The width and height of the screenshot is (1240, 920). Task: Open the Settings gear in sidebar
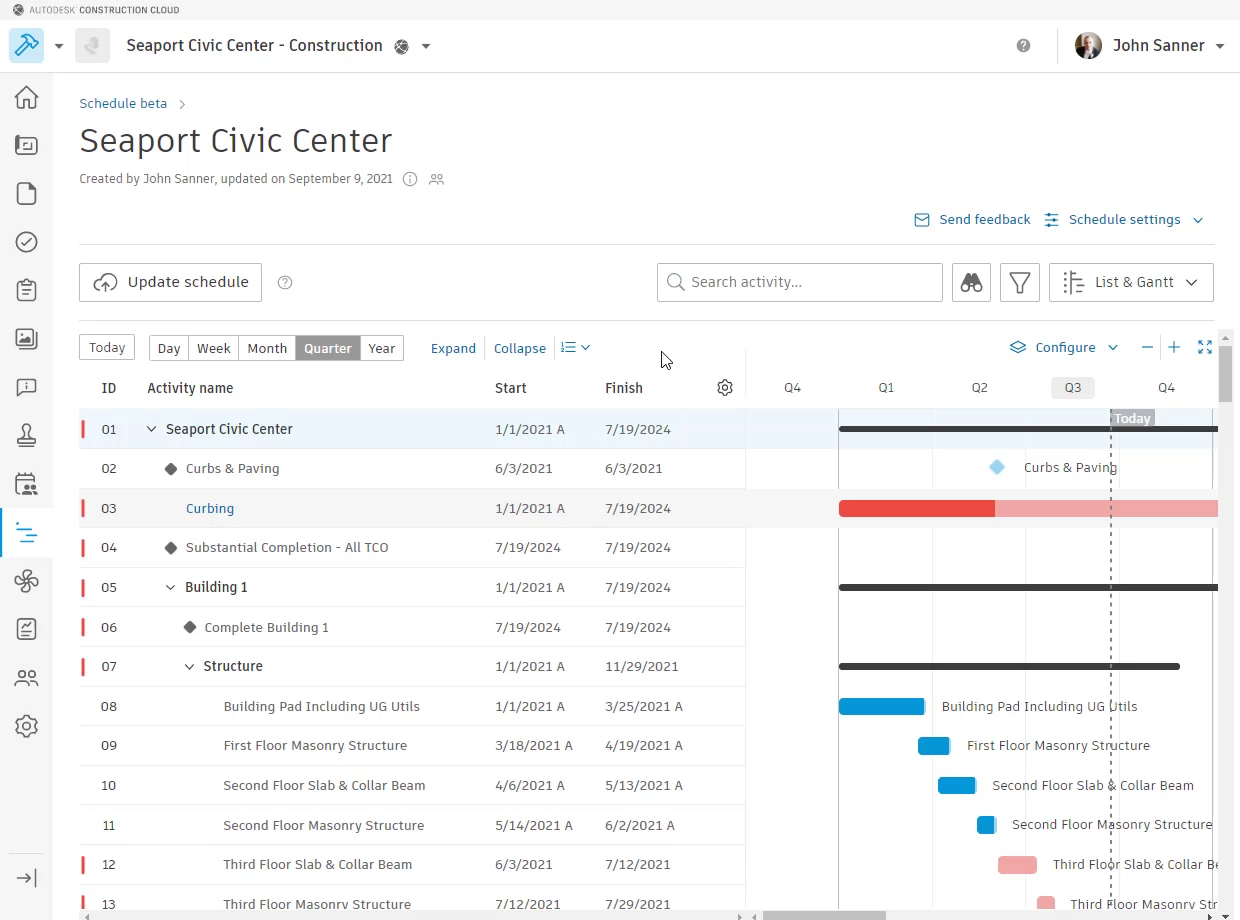pos(26,726)
